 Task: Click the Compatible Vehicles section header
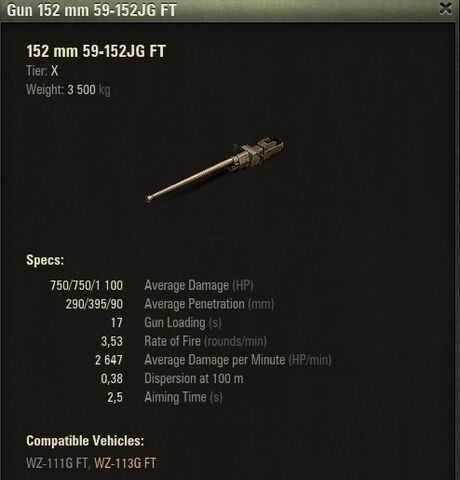85,441
